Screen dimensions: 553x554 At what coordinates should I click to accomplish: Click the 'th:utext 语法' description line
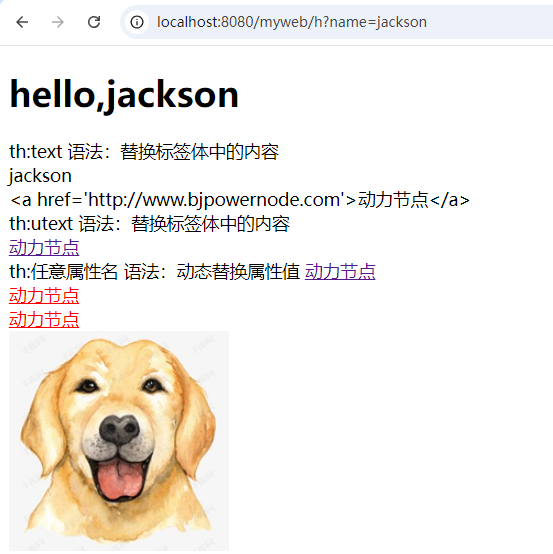click(149, 224)
